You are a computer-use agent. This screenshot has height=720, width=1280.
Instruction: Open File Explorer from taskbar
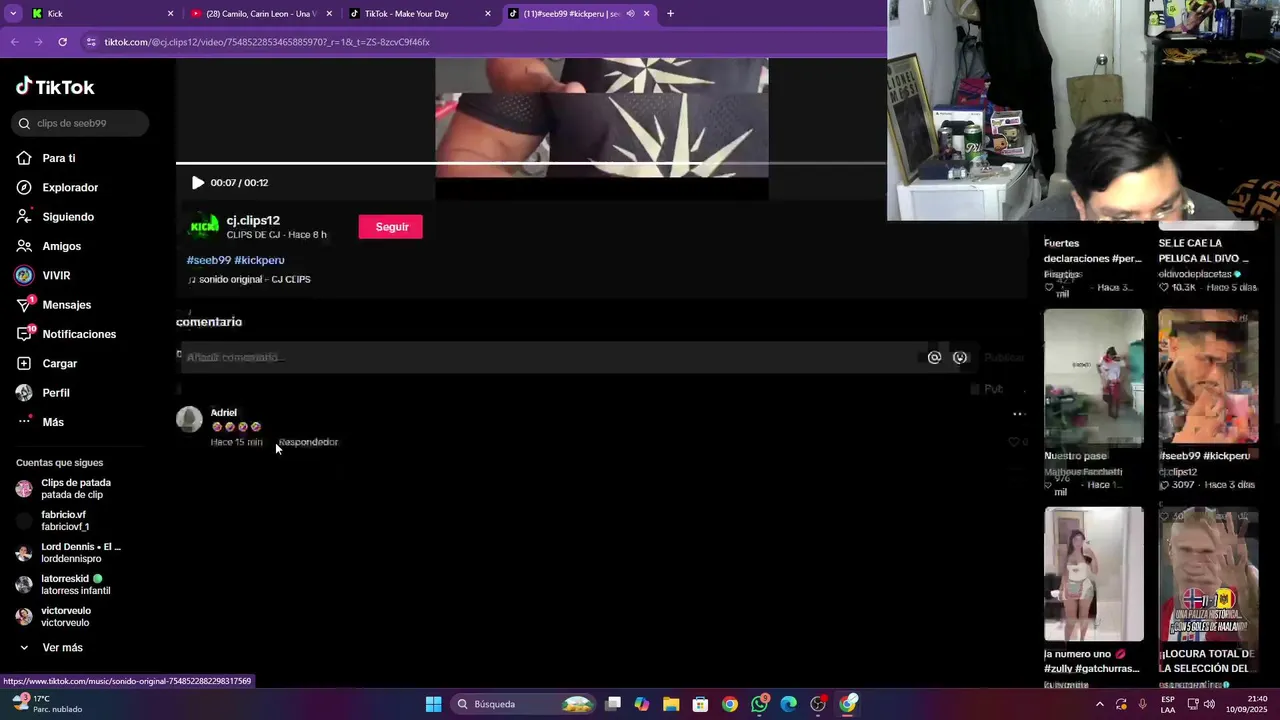click(x=671, y=704)
